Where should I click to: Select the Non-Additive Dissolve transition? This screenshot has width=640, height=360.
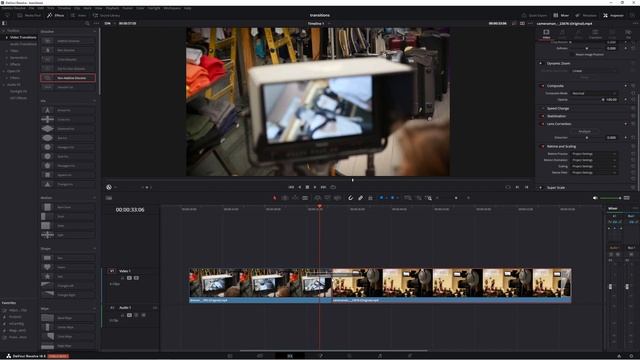(68, 78)
